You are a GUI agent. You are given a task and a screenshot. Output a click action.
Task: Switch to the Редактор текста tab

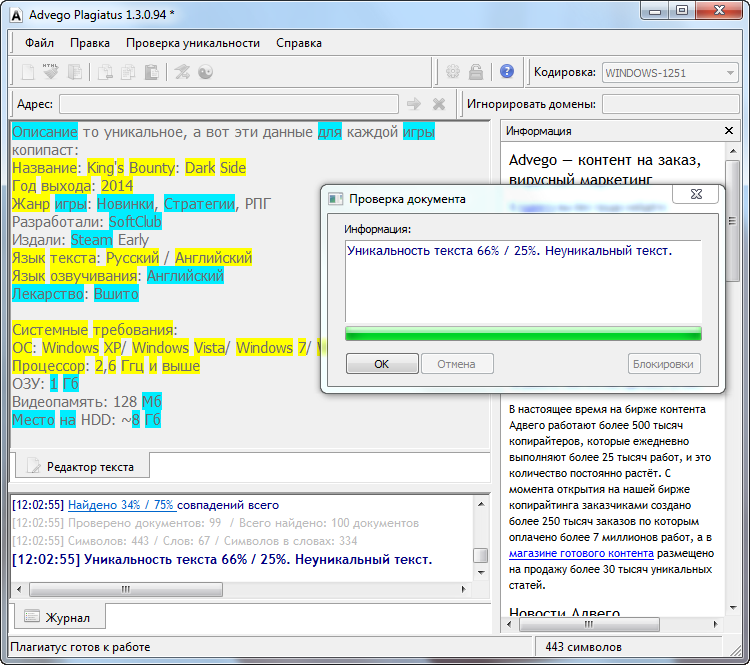[x=82, y=466]
